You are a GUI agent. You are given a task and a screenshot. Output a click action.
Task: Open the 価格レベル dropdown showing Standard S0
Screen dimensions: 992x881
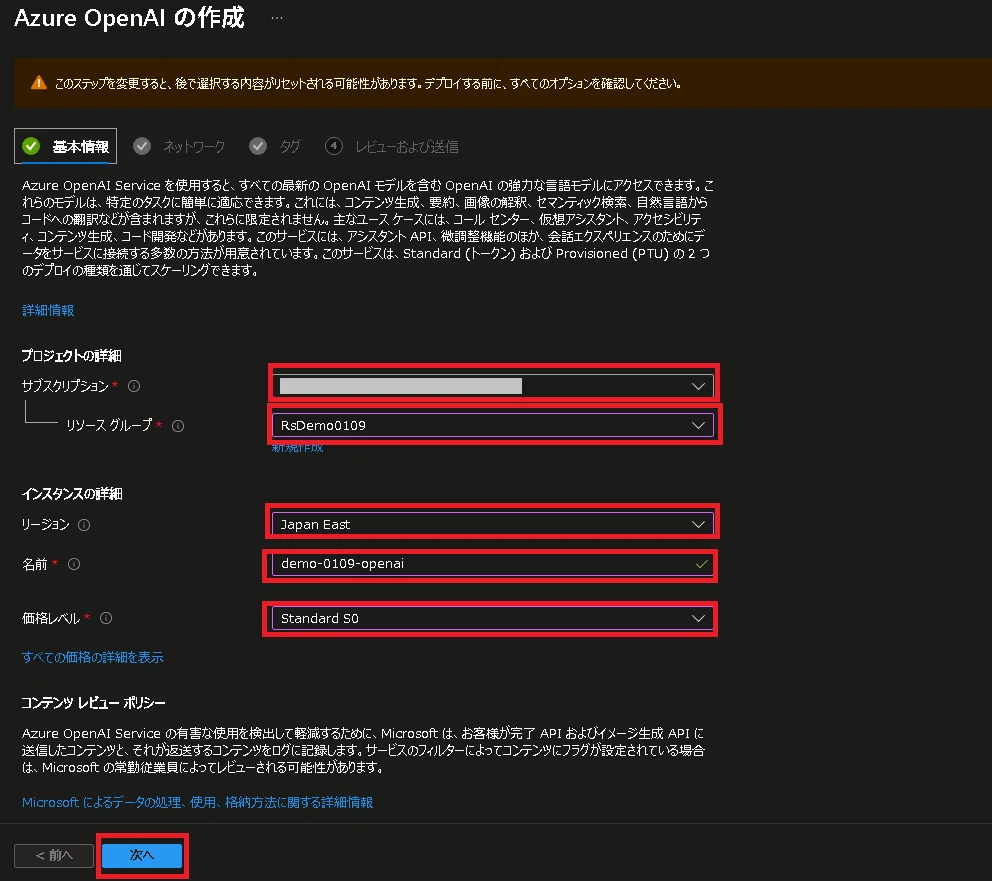pos(493,618)
